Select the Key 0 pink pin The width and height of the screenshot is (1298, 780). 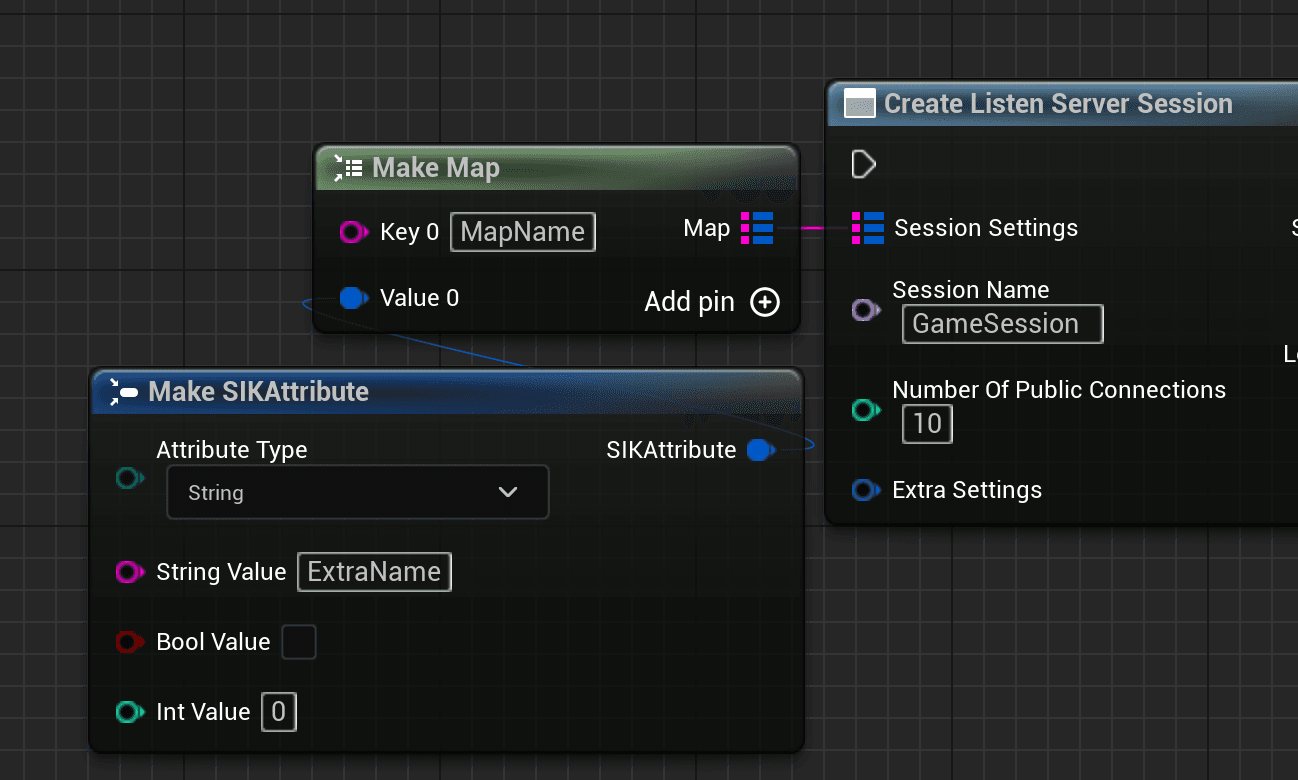coord(351,231)
